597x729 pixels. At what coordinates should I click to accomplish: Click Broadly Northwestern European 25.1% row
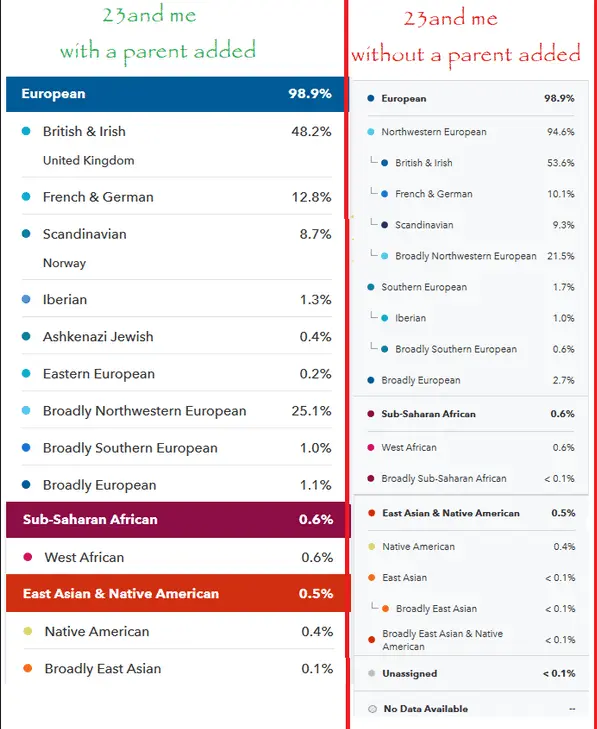pos(177,411)
